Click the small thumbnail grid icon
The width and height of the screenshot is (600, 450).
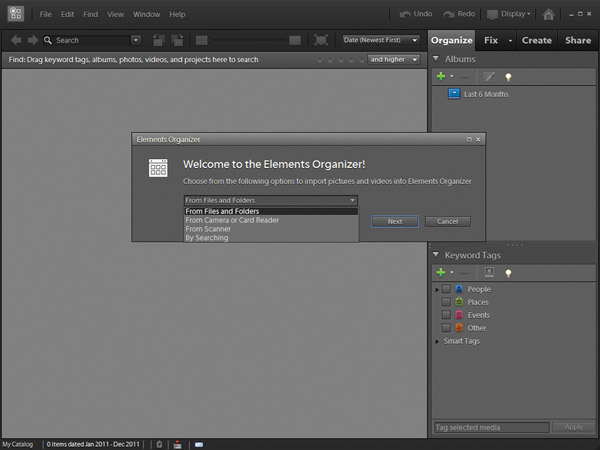pos(202,40)
